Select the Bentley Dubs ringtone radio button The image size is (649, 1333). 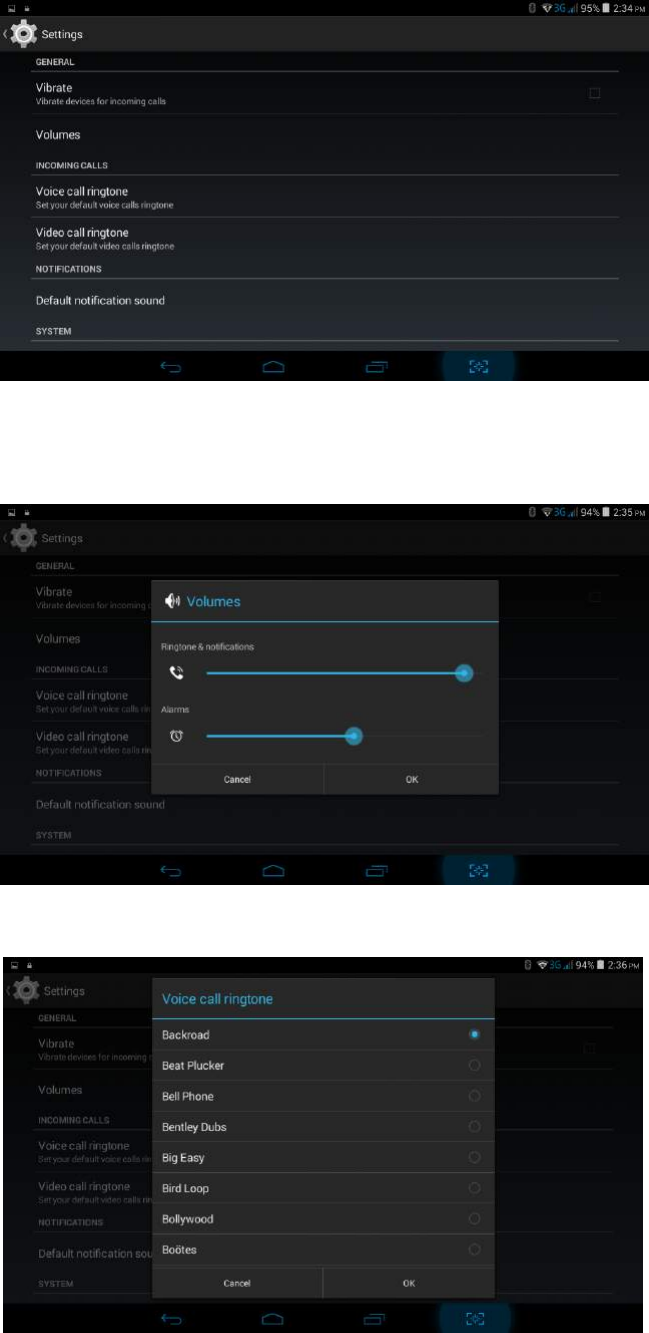[x=474, y=1127]
